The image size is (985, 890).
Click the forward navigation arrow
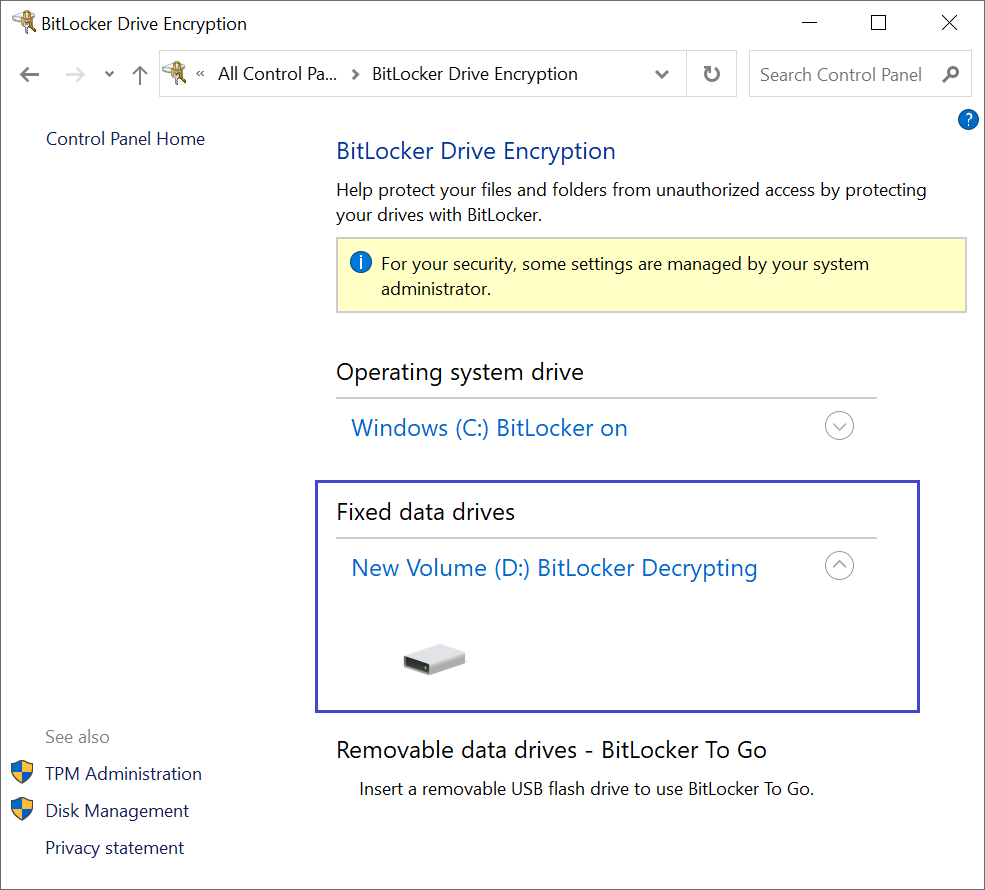pos(75,75)
